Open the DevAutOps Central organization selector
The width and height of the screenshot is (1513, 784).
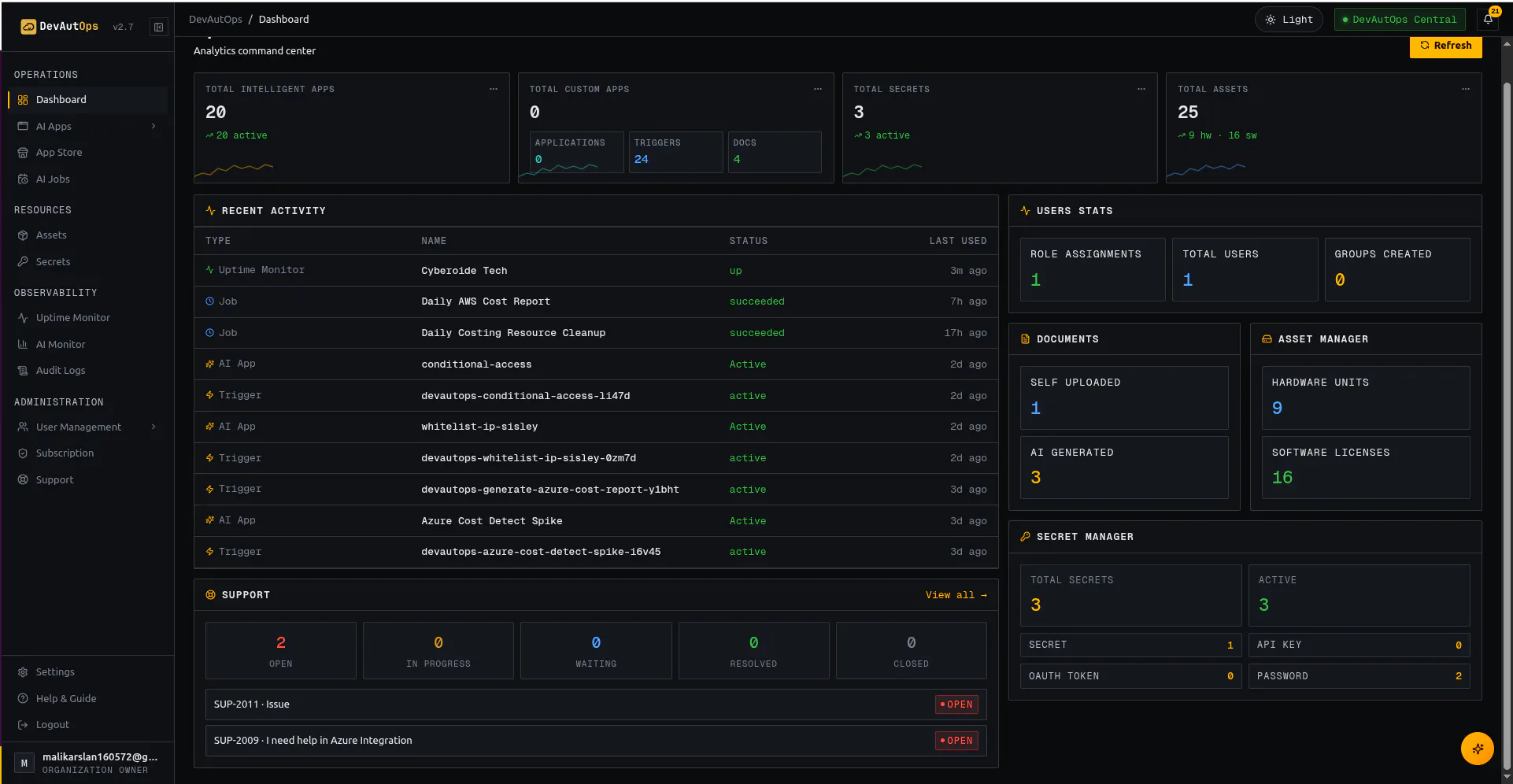[1400, 20]
